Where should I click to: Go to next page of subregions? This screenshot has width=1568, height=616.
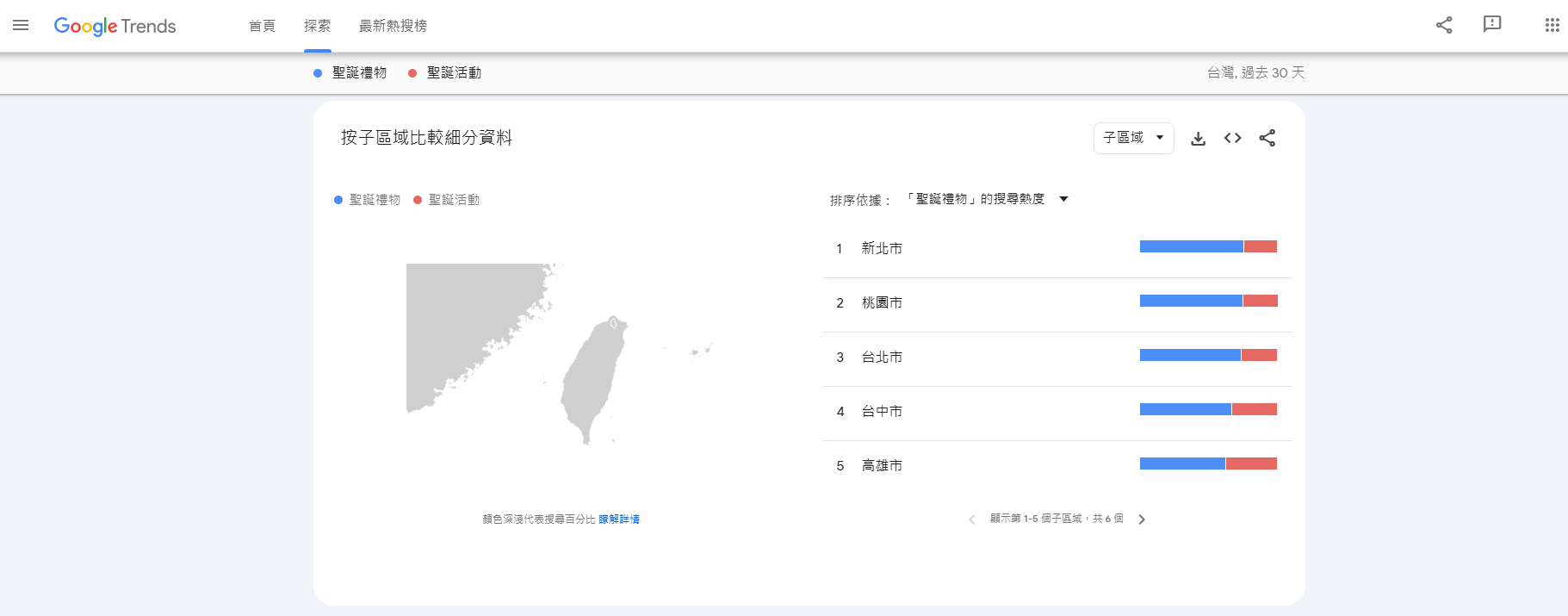pos(1142,520)
